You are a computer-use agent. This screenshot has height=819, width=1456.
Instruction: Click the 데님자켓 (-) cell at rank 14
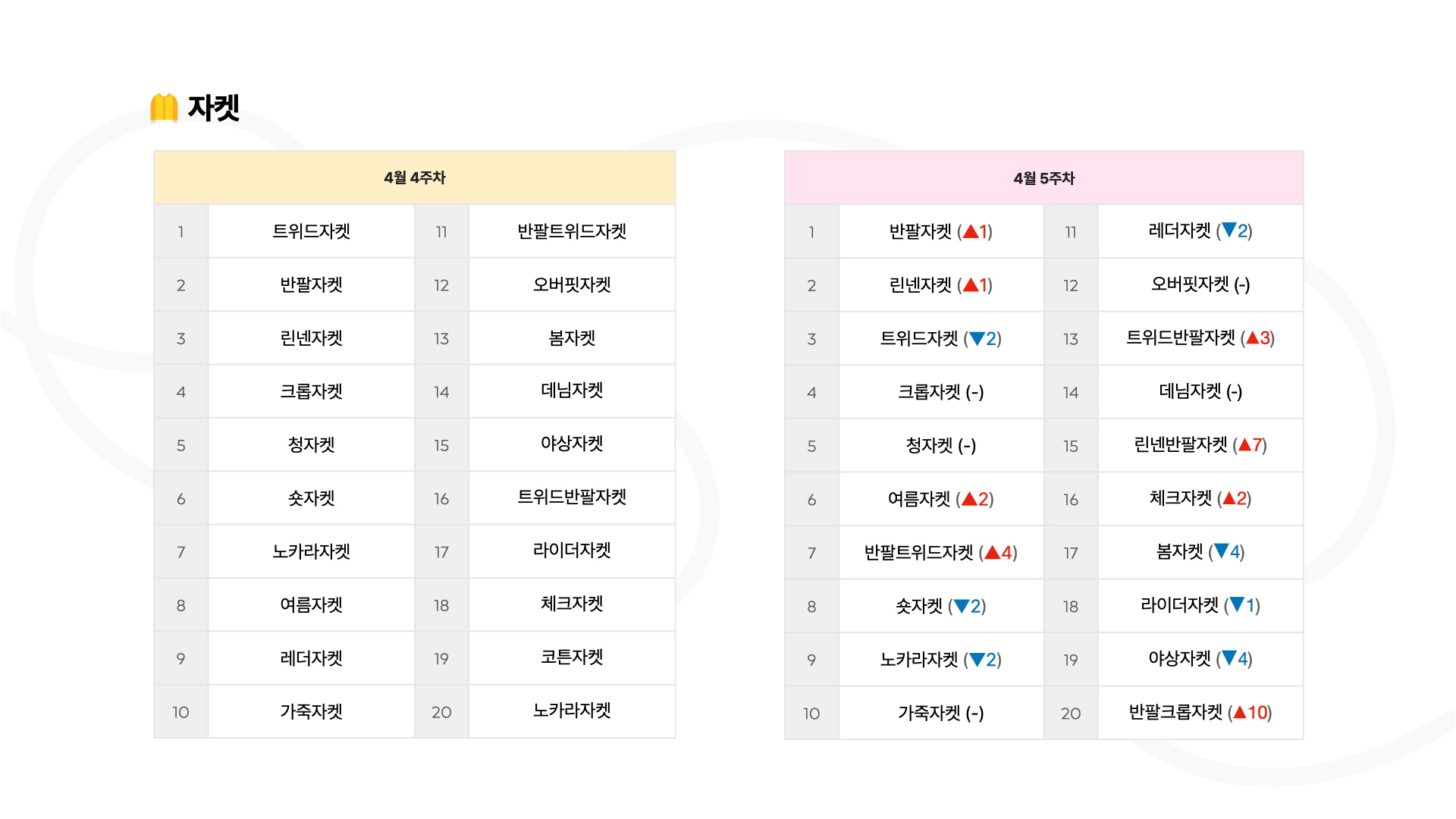pos(1200,391)
